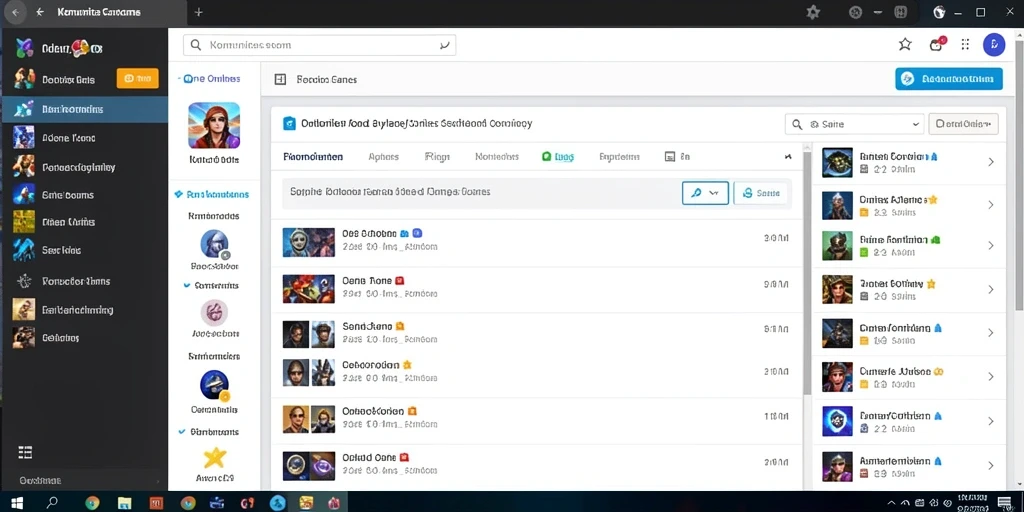
Task: Switch to the "Nontechrs" tab
Action: click(x=497, y=157)
